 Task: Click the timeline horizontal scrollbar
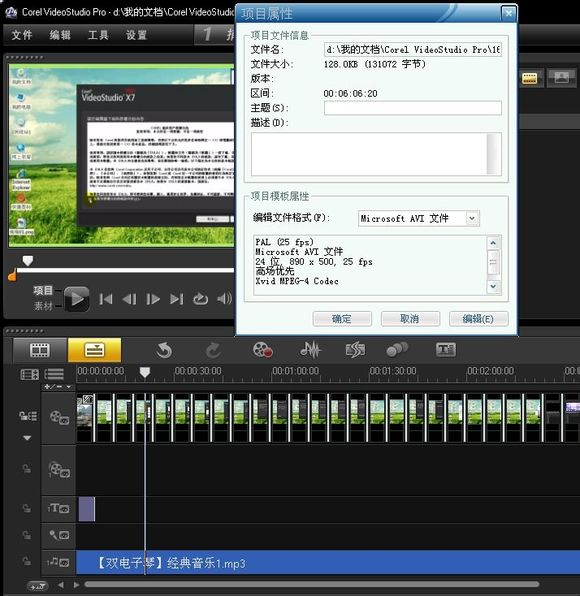tap(312, 585)
